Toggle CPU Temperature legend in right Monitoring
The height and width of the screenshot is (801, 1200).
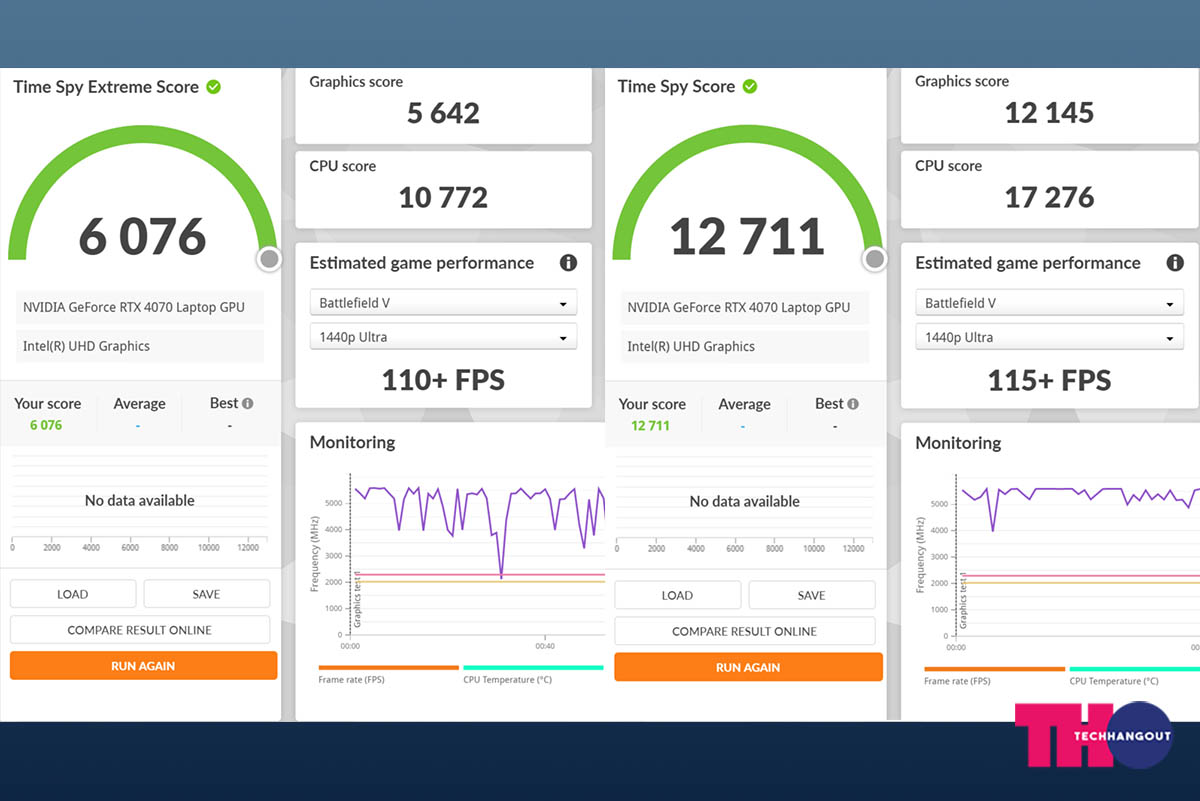coord(1134,675)
